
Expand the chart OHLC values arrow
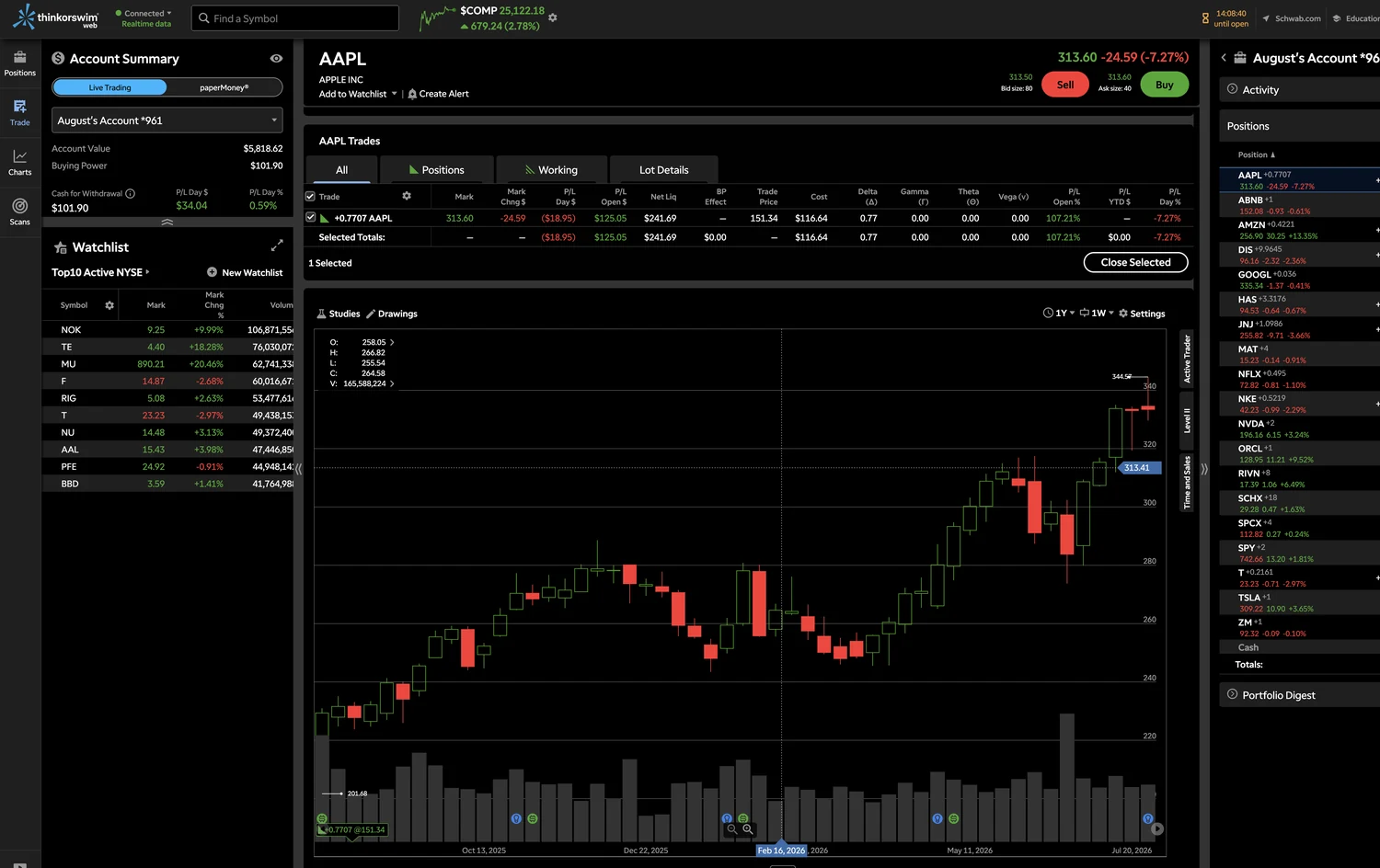[392, 342]
